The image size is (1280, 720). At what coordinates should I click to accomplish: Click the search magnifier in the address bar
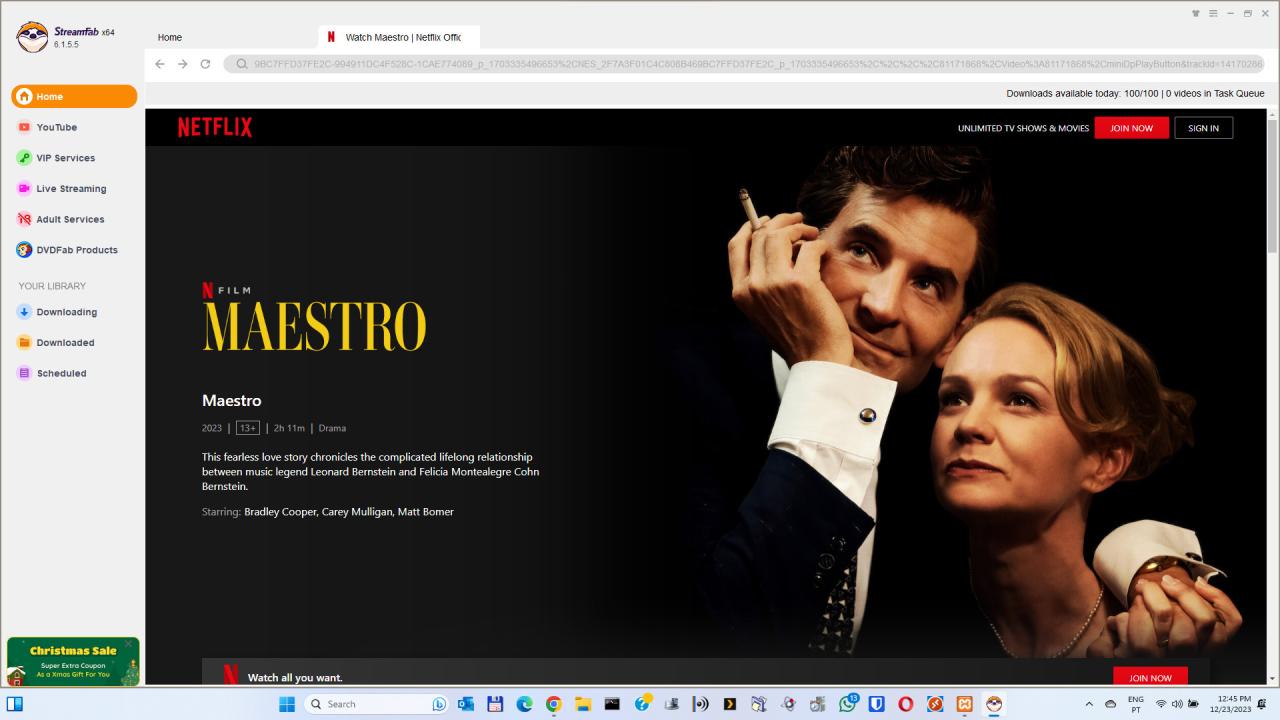click(241, 64)
